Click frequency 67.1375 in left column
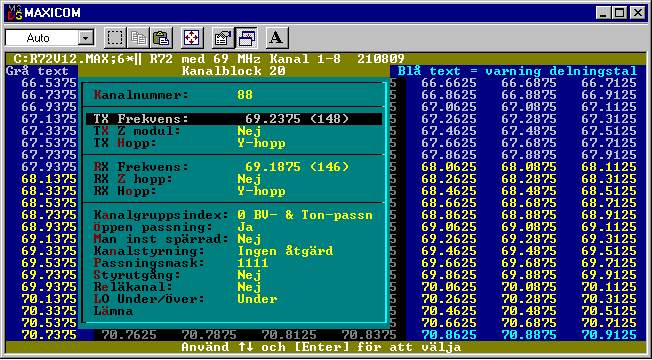The height and width of the screenshot is (360, 652). click(49, 119)
